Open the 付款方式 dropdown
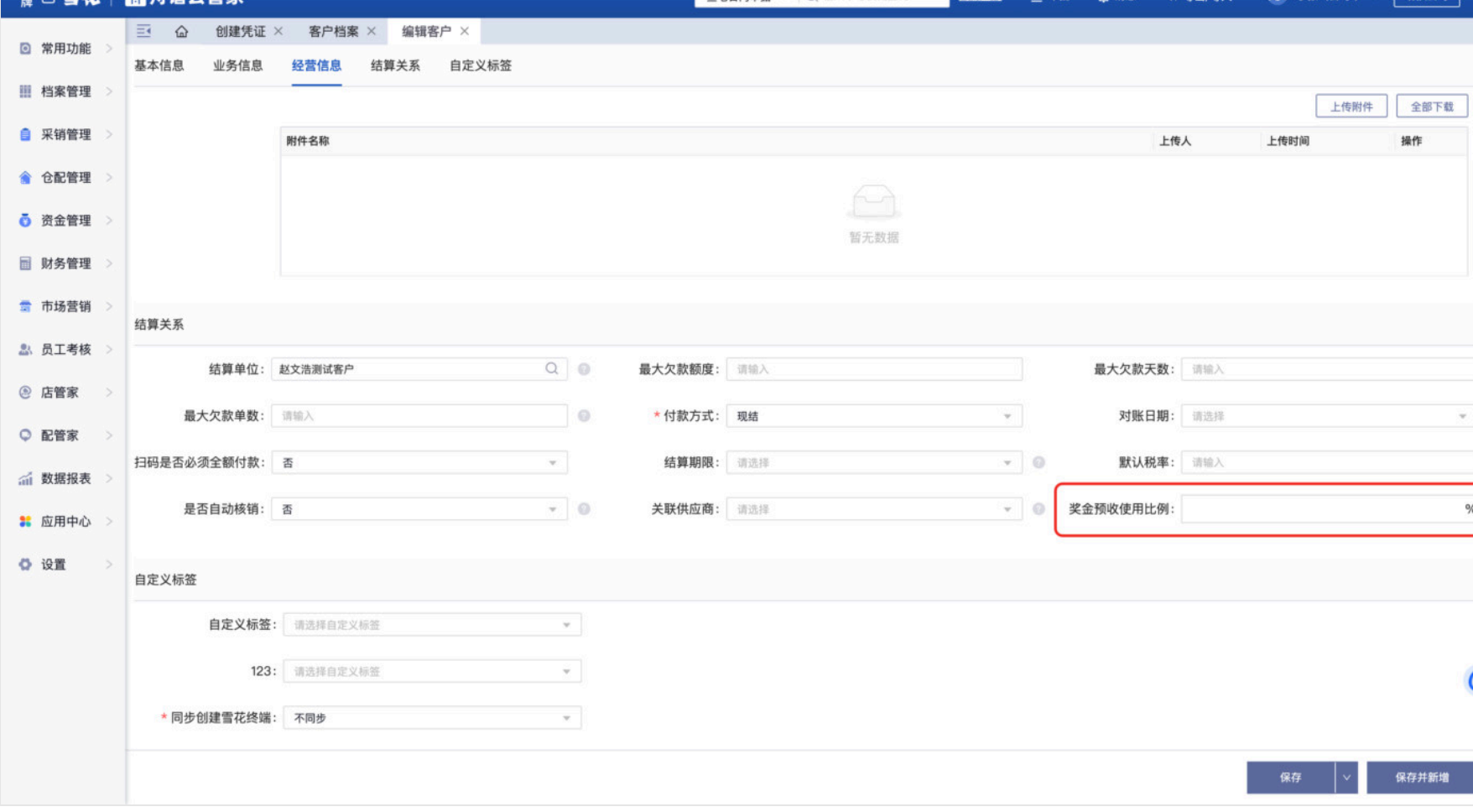Screen dimensions: 1473x812 tap(873, 416)
